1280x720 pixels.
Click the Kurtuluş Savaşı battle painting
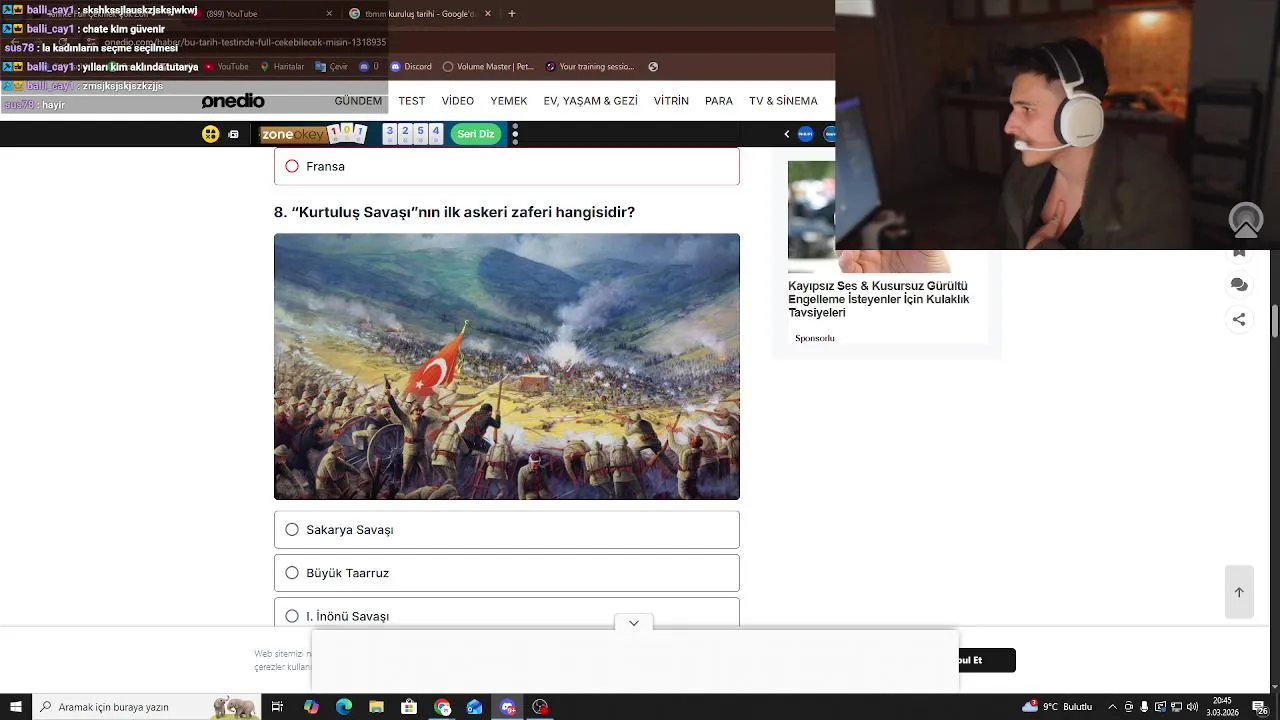(506, 366)
